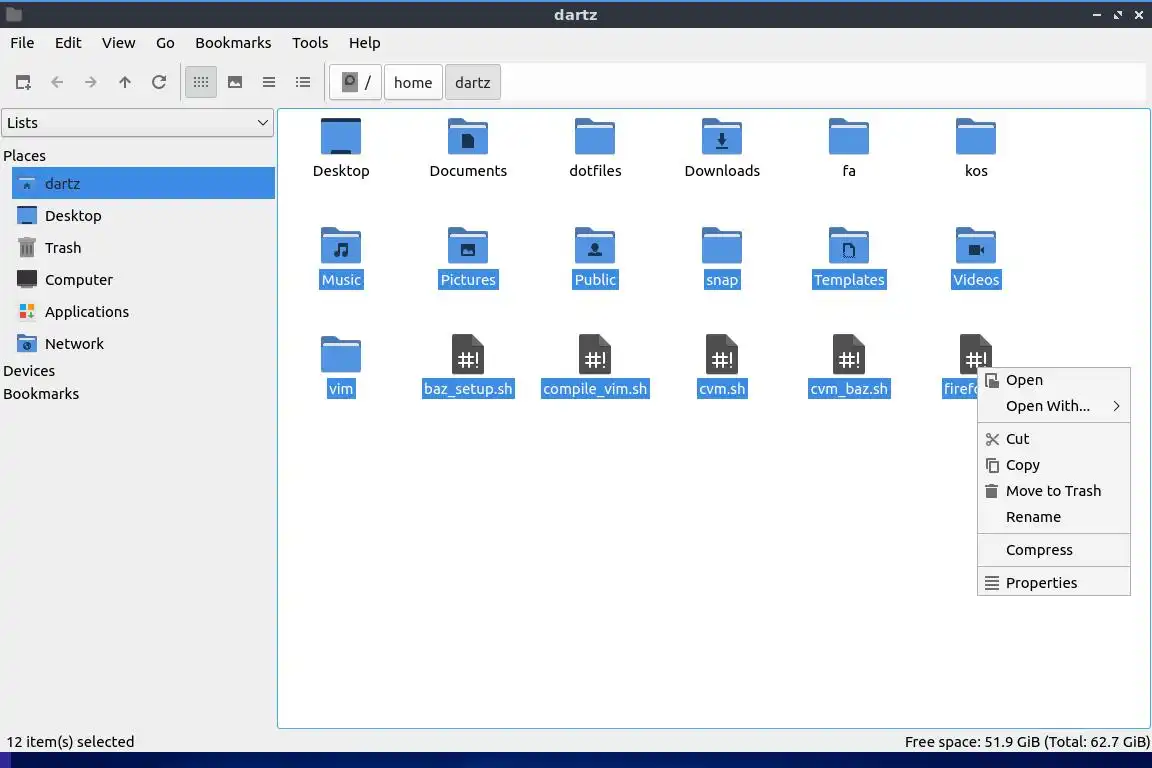Image resolution: width=1152 pixels, height=768 pixels.
Task: Choose Move to Trash
Action: 1054,491
